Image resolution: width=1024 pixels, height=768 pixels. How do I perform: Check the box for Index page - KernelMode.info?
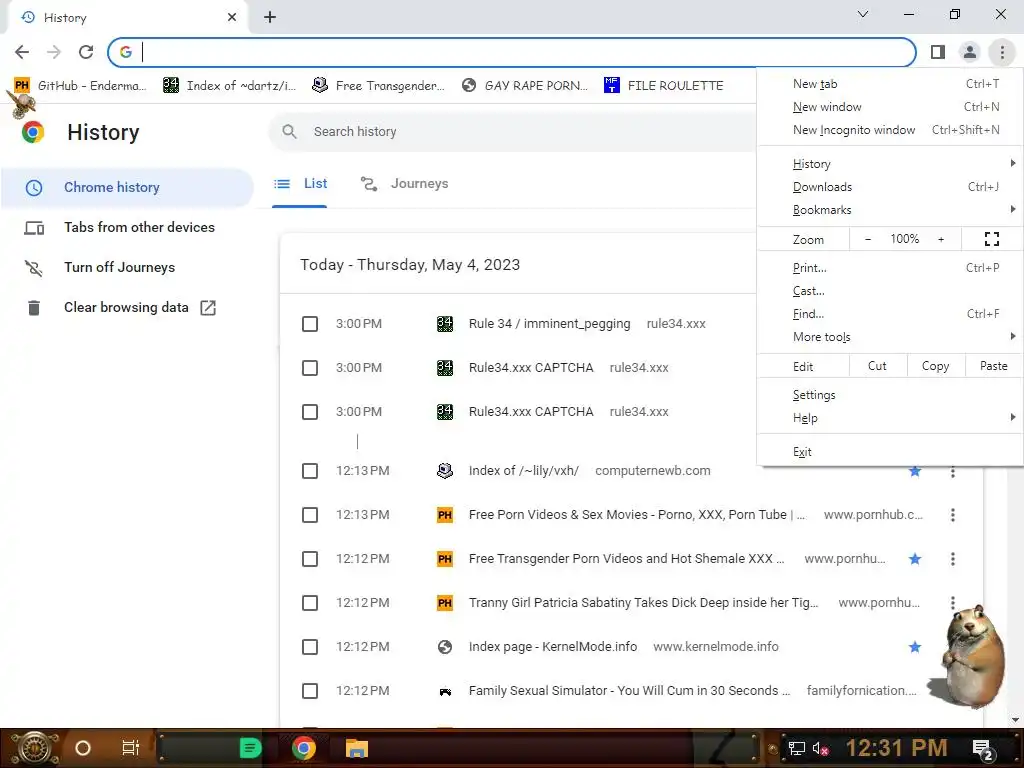click(x=310, y=647)
